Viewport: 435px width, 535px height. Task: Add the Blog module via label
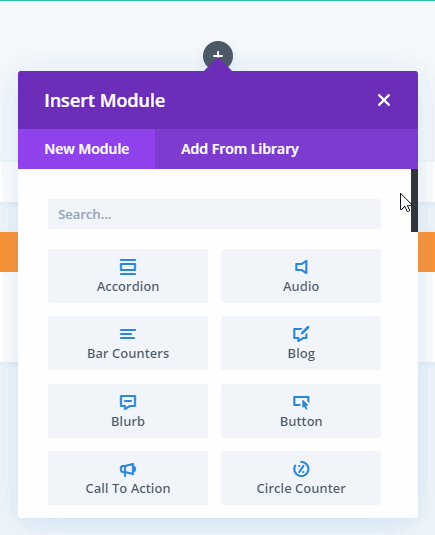click(x=301, y=354)
